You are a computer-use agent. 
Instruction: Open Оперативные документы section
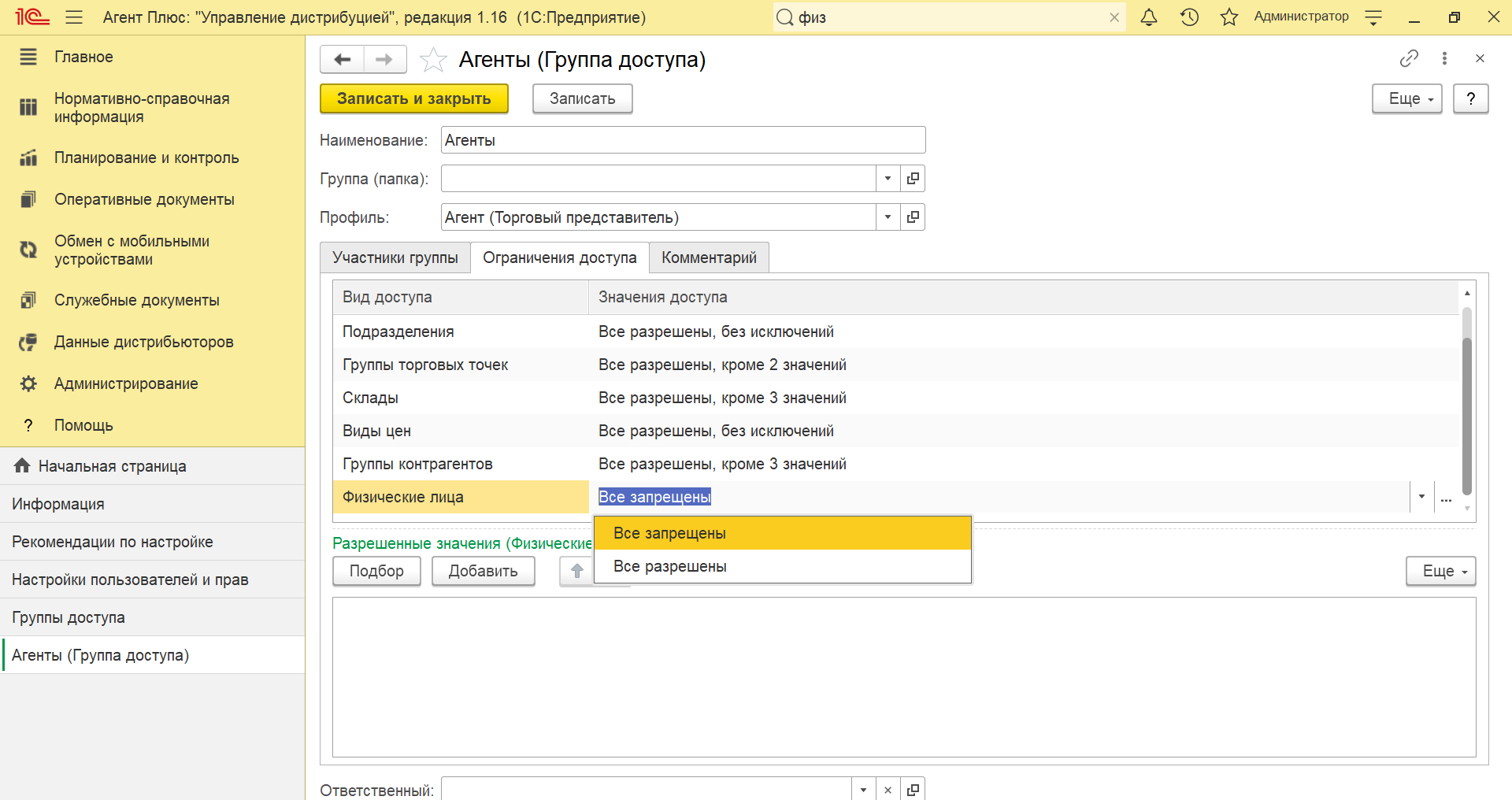click(x=153, y=199)
